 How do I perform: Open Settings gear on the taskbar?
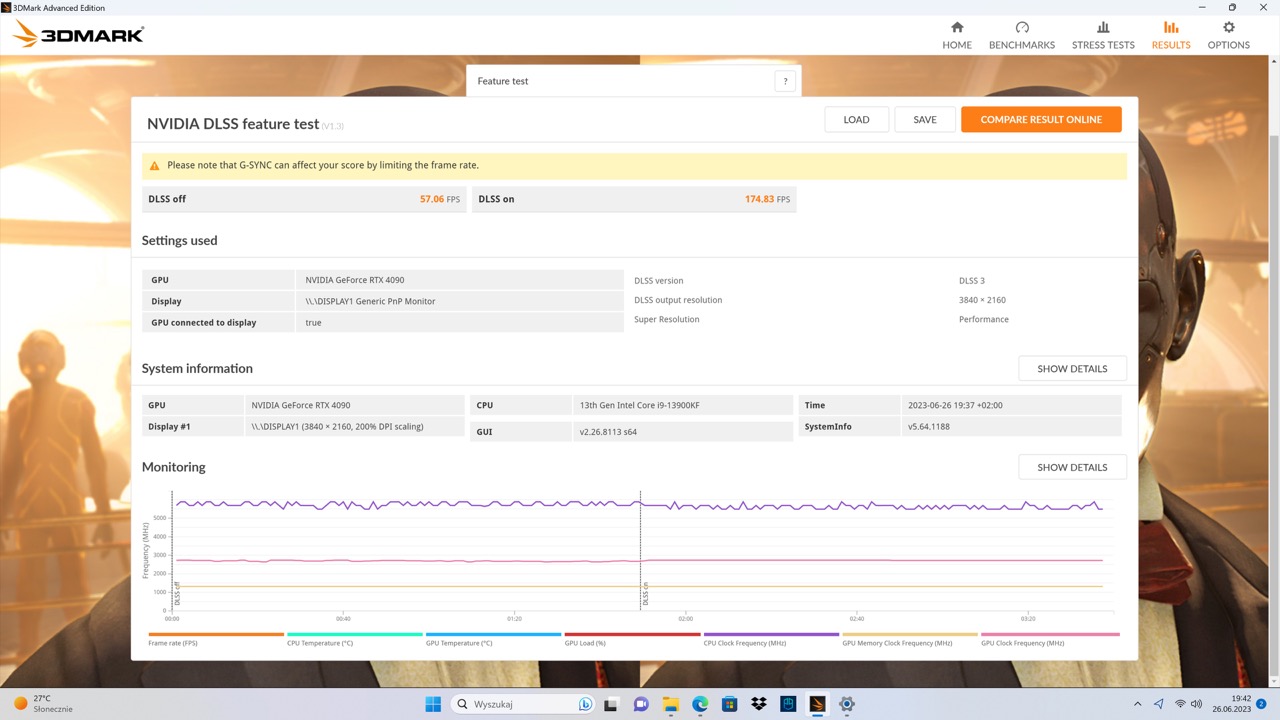[x=847, y=704]
